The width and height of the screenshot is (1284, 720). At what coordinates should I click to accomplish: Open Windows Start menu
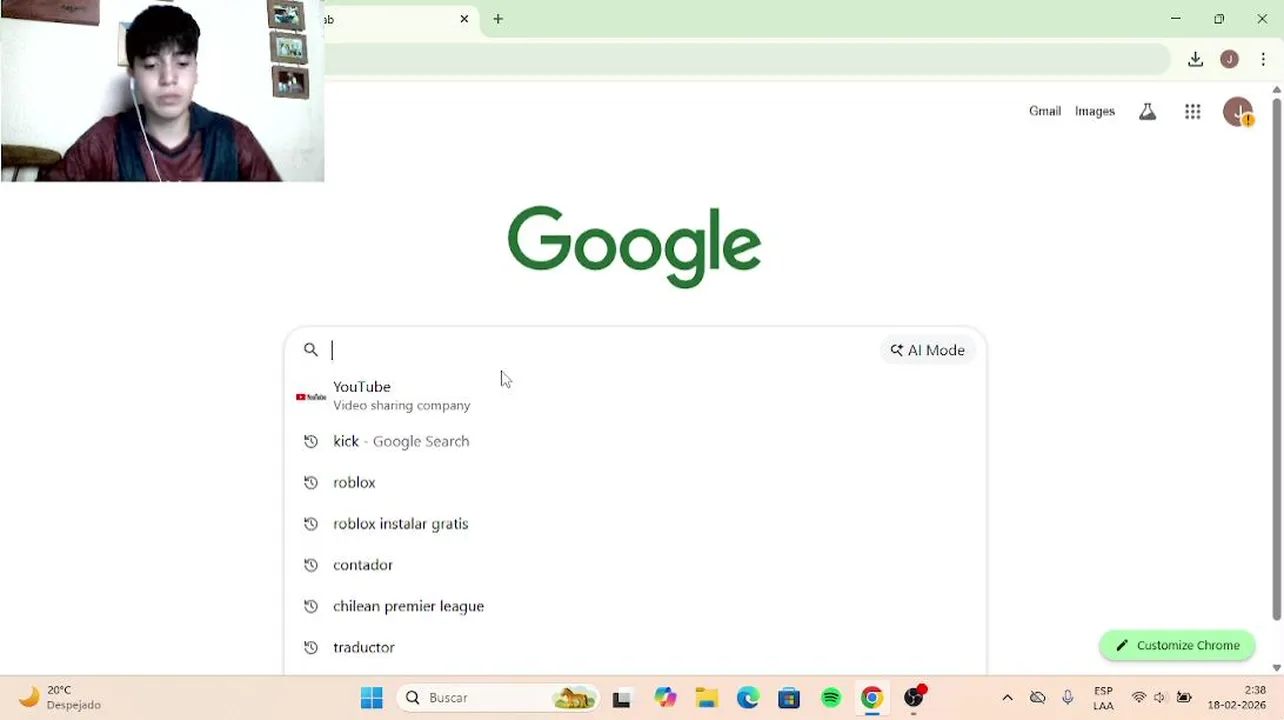pos(371,698)
